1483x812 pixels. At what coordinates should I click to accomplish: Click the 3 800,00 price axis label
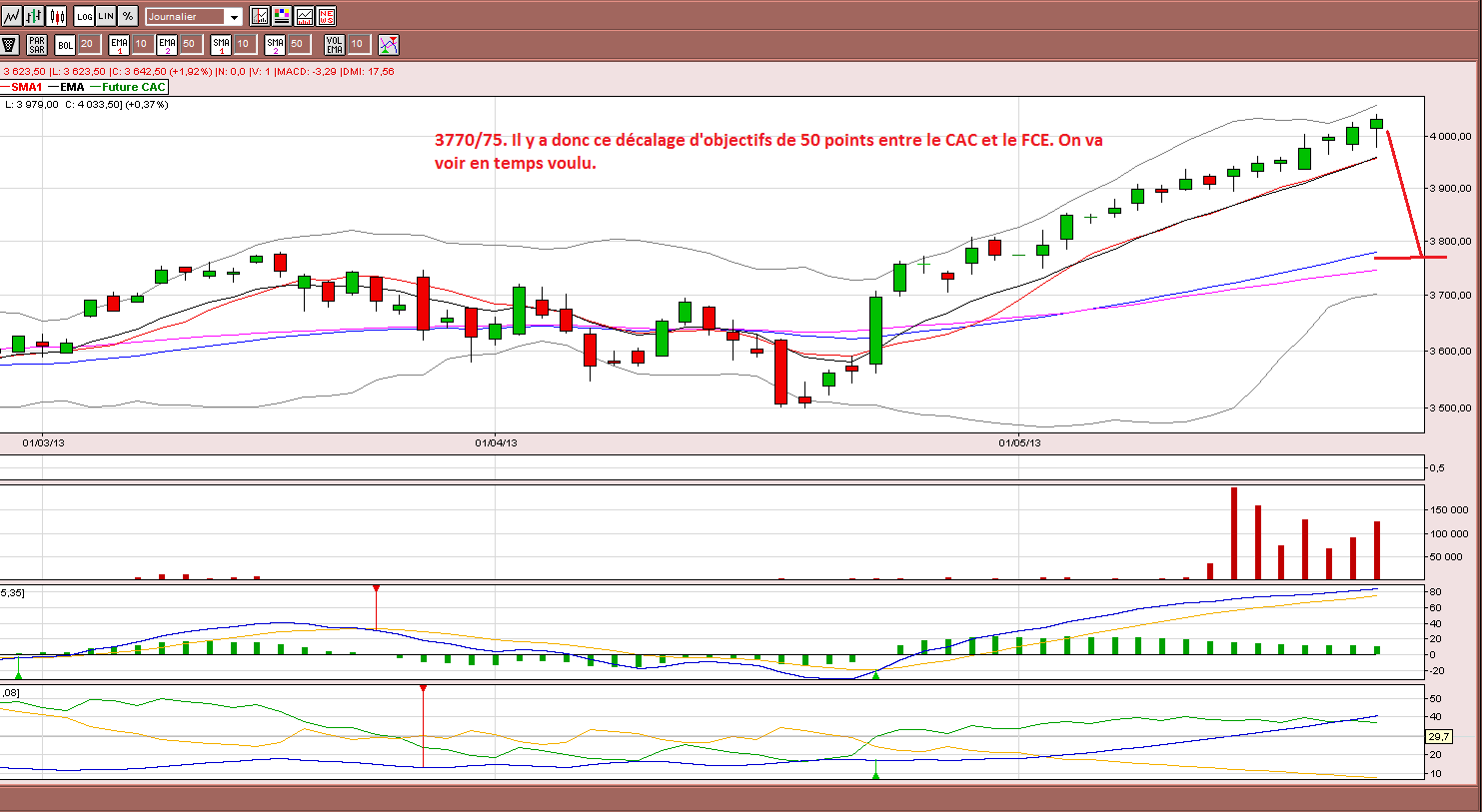1449,241
